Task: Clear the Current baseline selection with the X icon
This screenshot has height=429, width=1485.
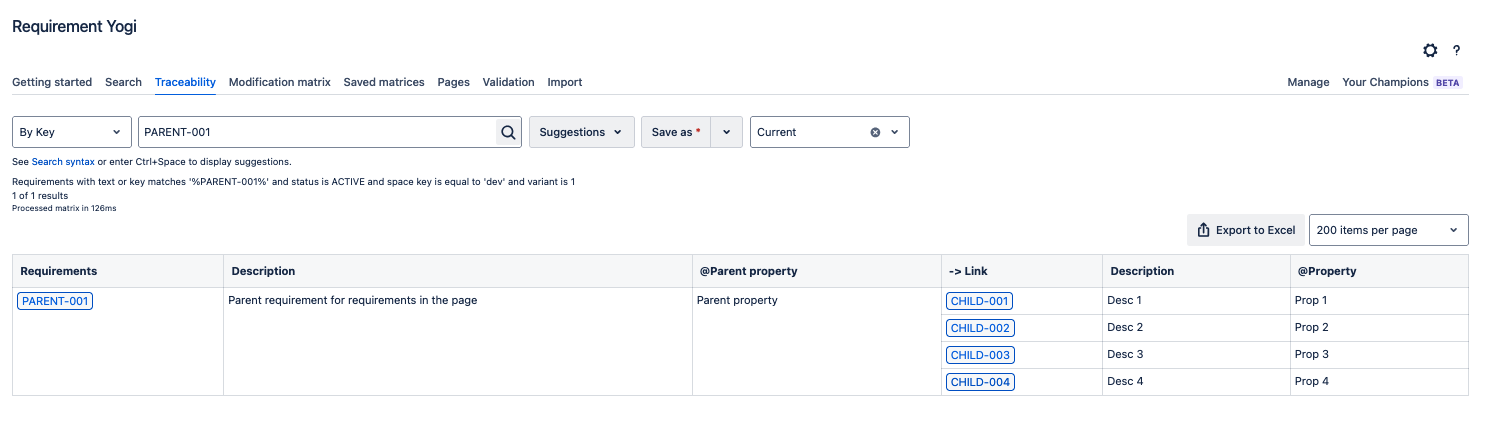Action: click(x=875, y=132)
